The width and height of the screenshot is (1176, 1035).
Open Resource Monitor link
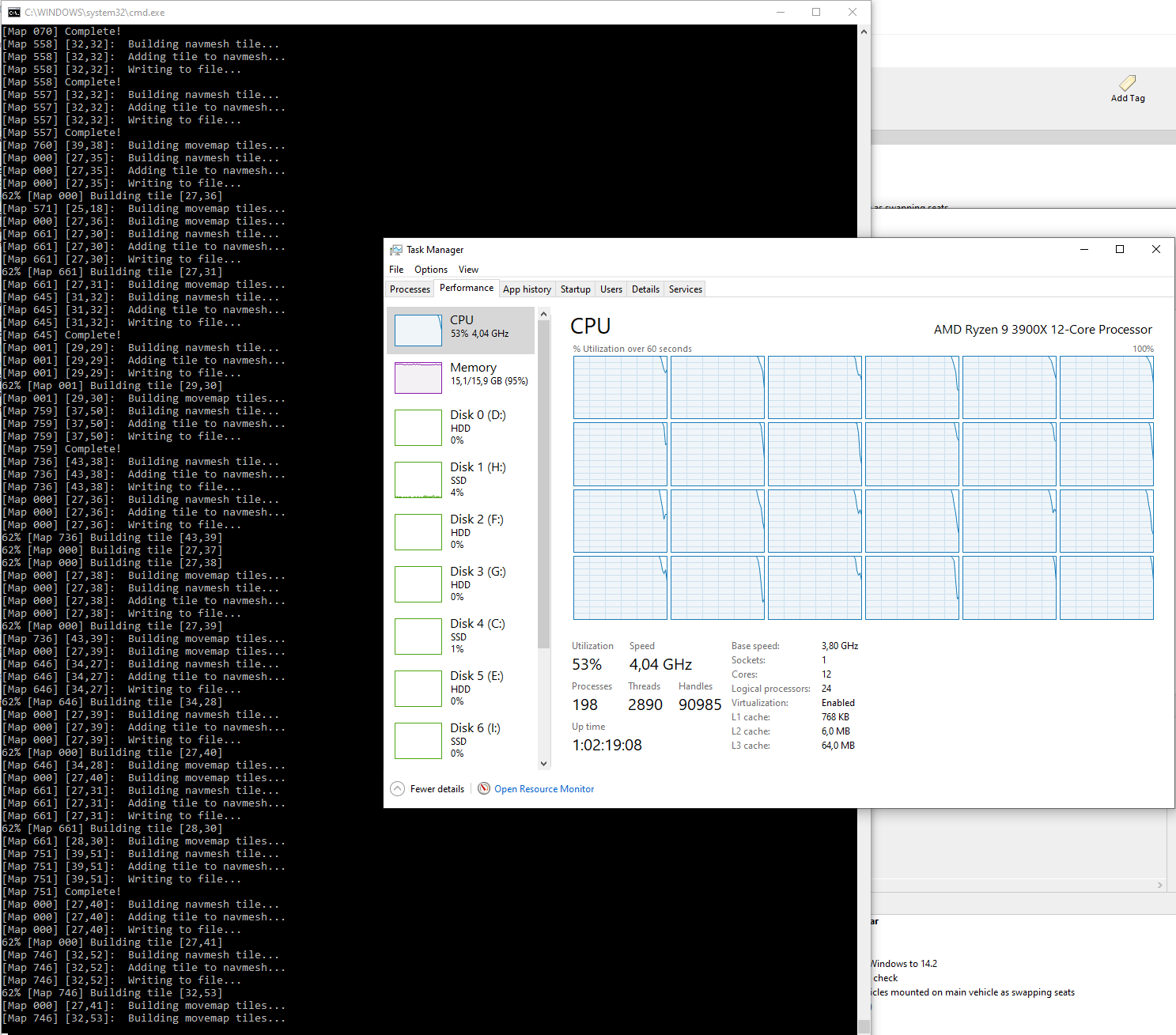click(544, 789)
